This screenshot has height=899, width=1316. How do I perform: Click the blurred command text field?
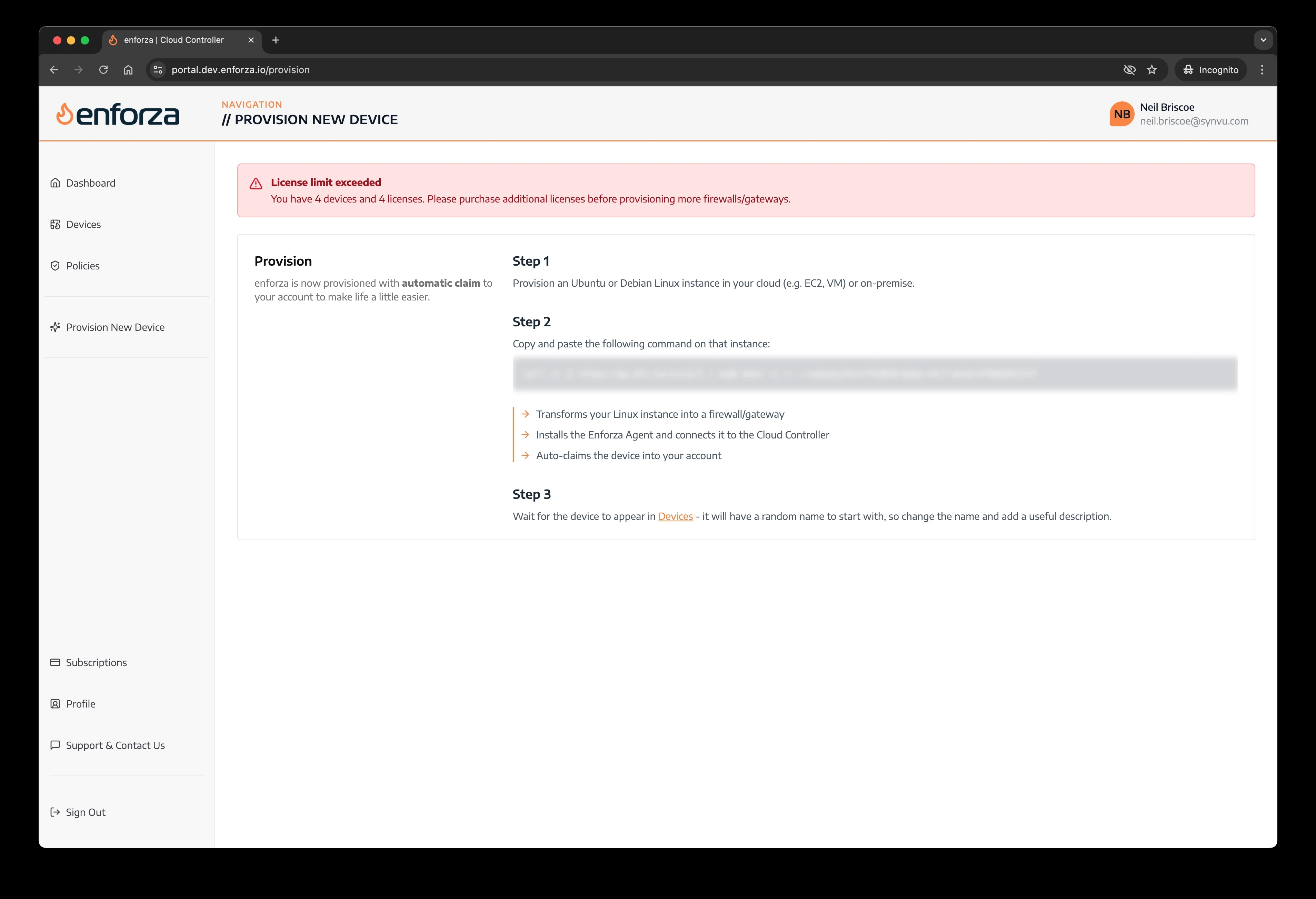tap(875, 374)
